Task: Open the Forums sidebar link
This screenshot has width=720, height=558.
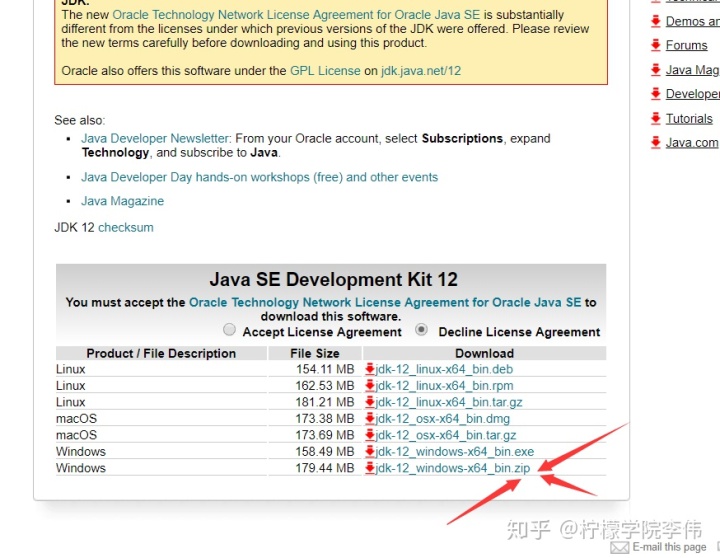Action: coord(686,45)
